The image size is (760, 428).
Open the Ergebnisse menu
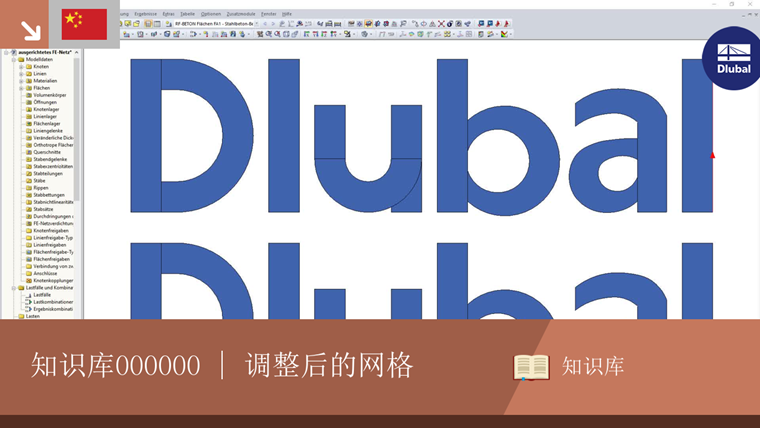coord(145,14)
